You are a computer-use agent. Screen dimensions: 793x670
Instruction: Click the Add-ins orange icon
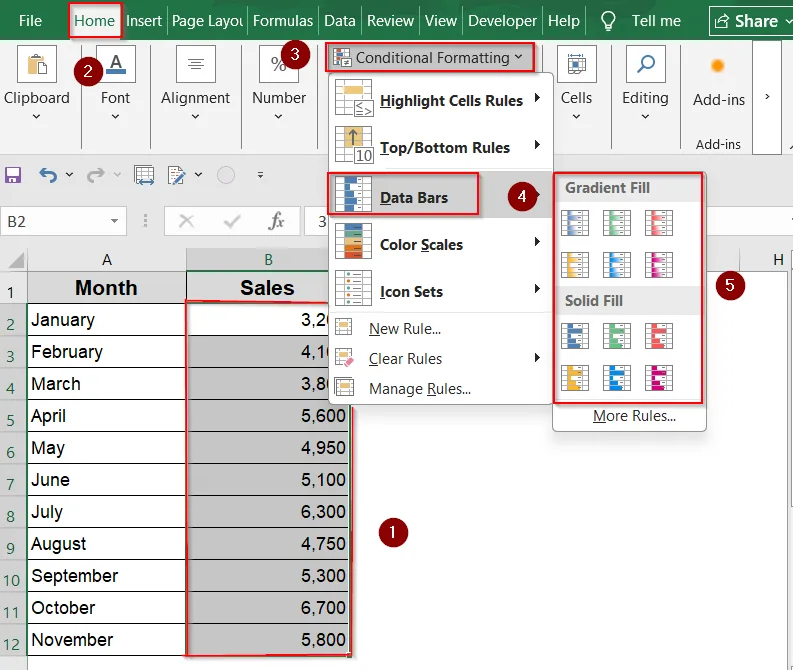718,66
